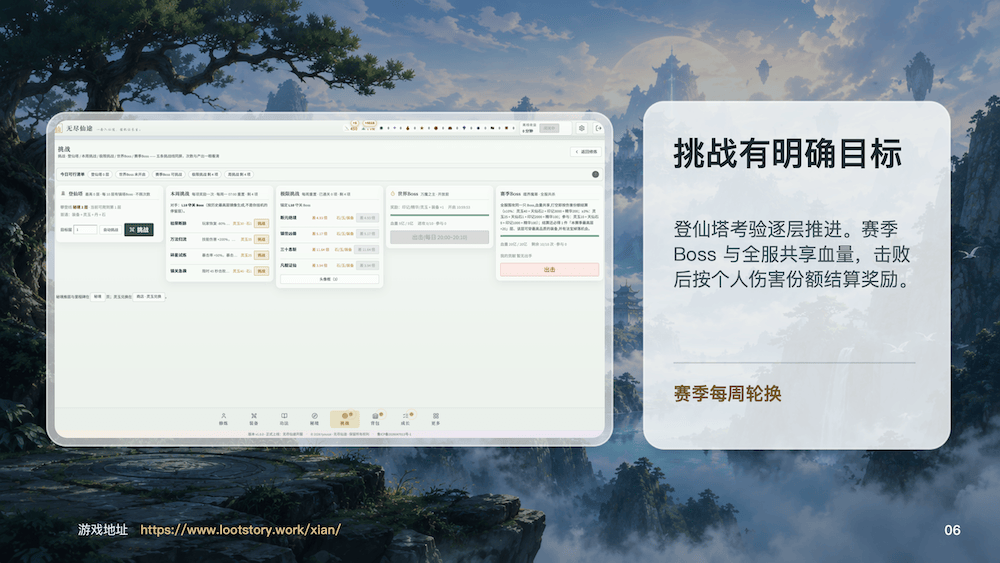Viewport: 1000px width, 563px height.
Task: Click the 游戏地址 label text
Action: pos(103,530)
